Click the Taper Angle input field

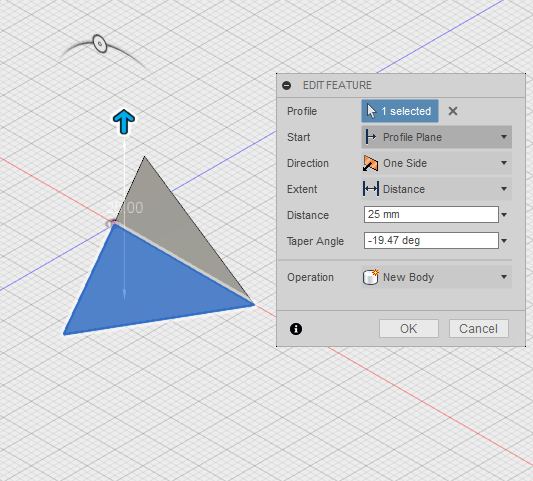431,240
